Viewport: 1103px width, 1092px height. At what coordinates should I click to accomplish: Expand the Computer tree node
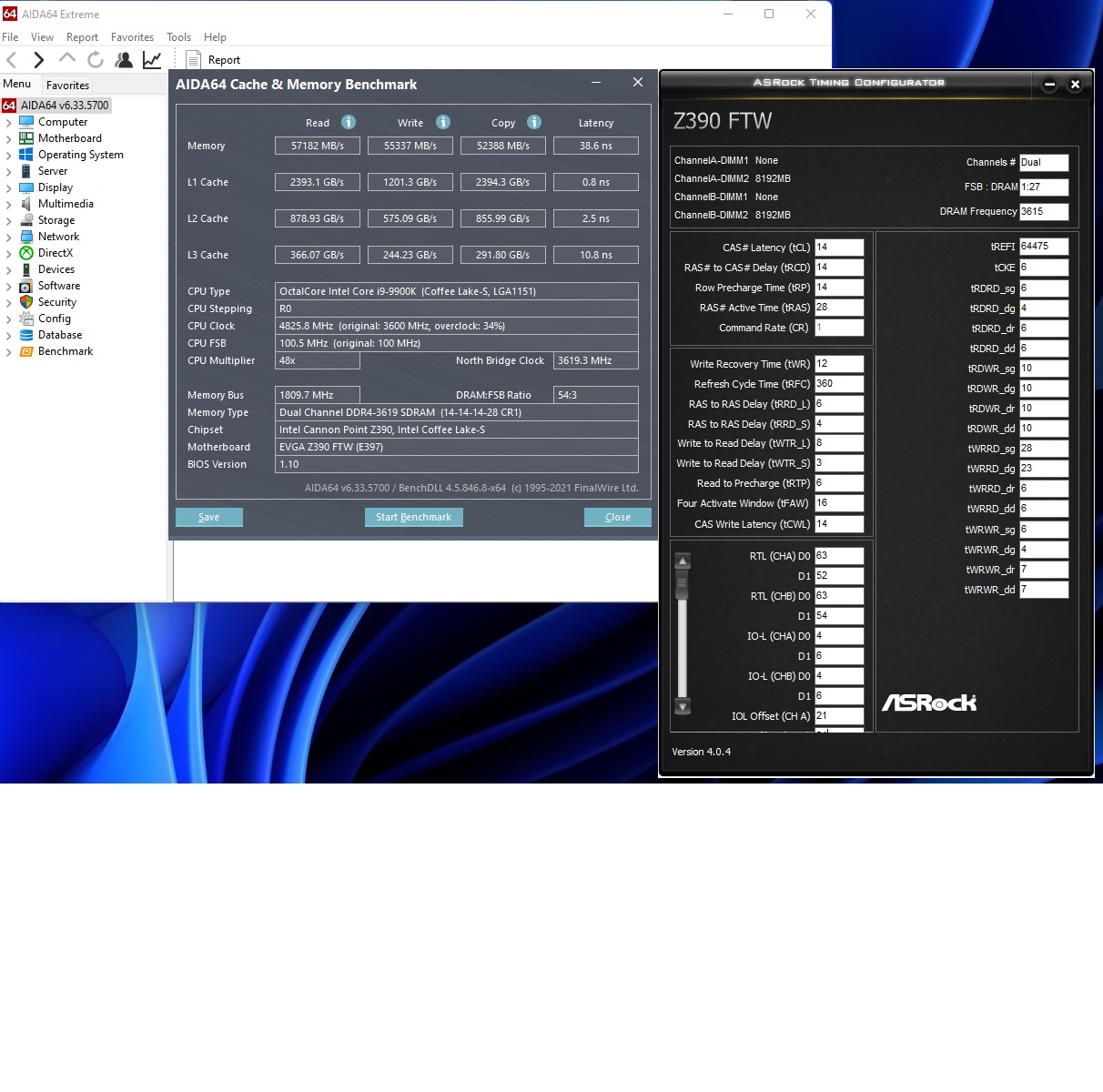tap(9, 122)
